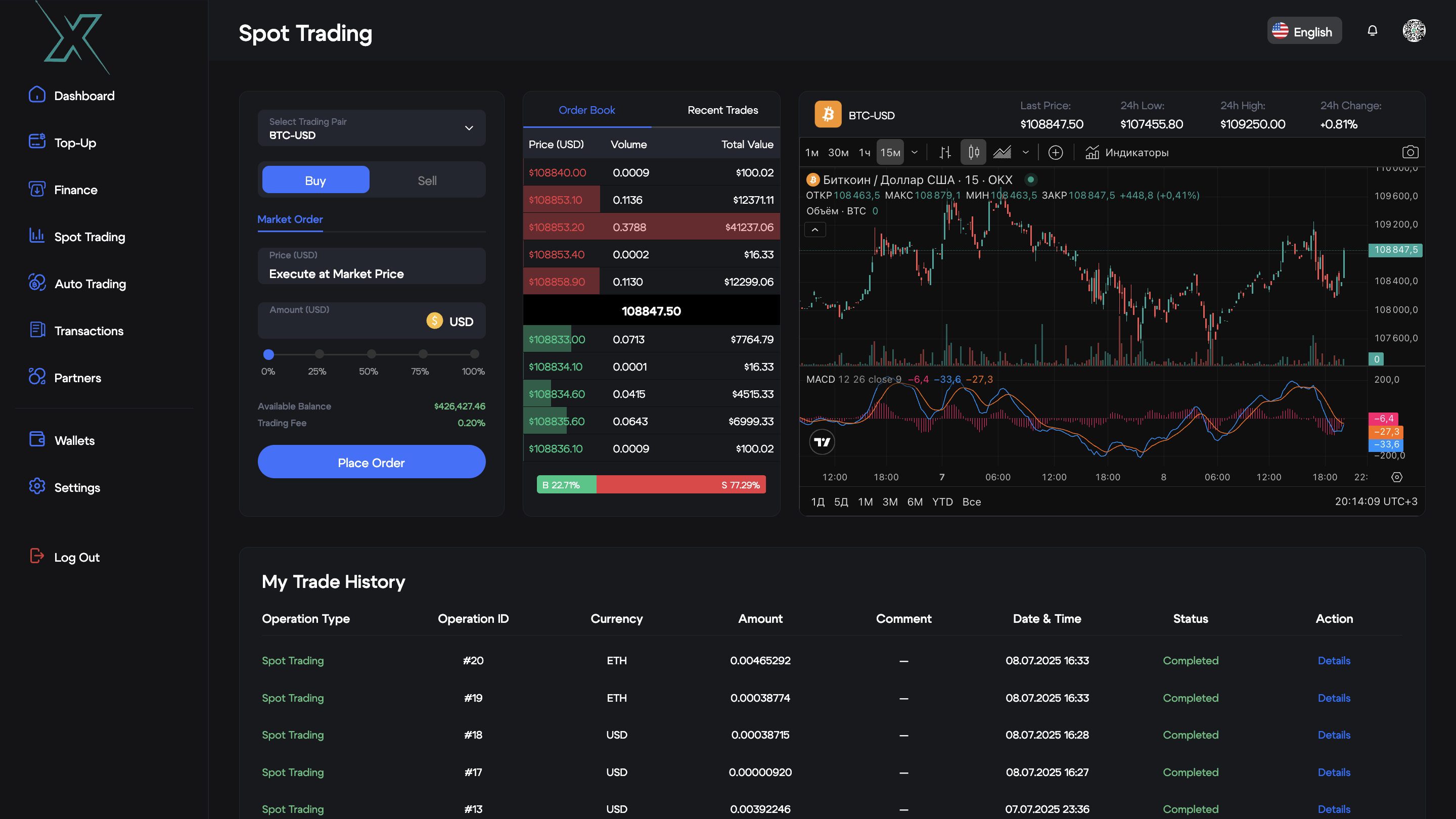
Task: Switch to the Recent Trades tab
Action: (722, 110)
